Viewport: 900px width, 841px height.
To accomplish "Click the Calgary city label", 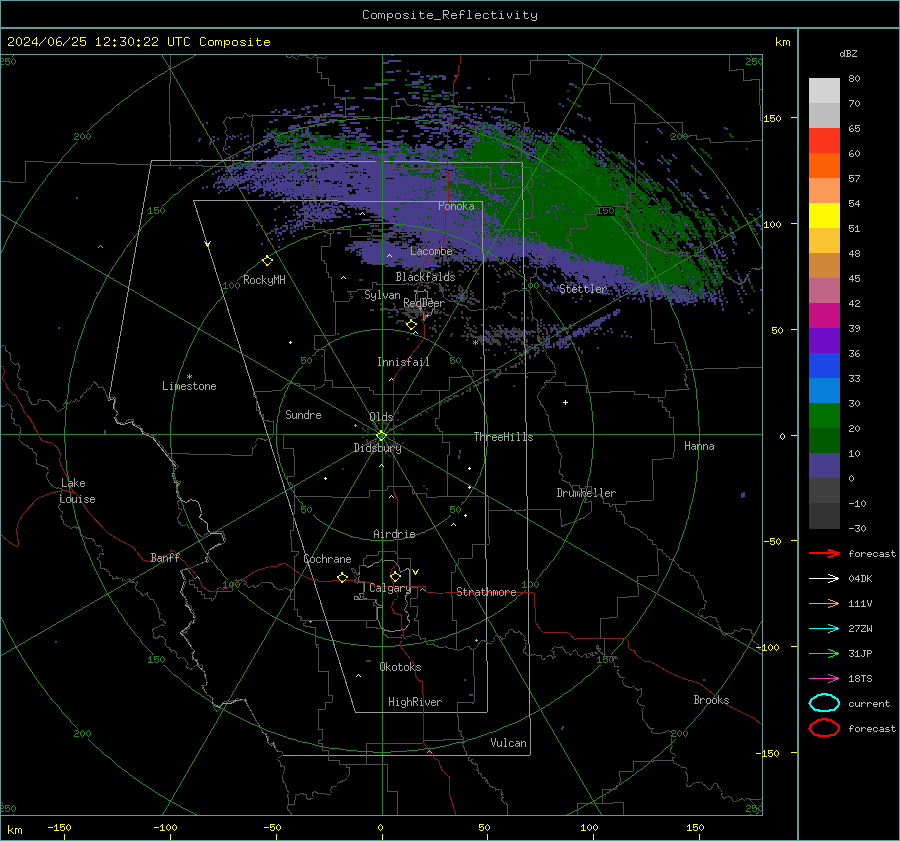I will [390, 588].
